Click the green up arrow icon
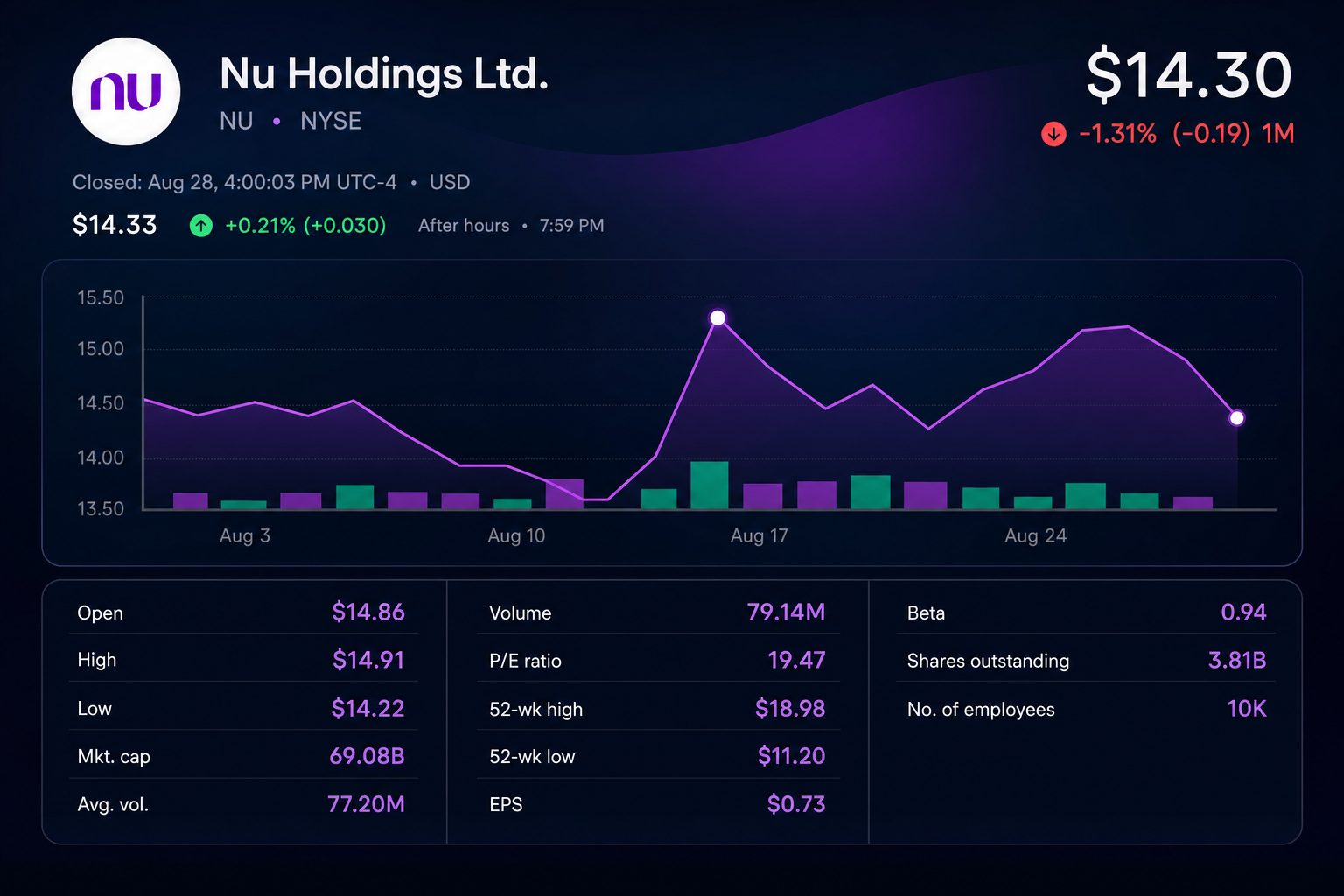 pyautogui.click(x=201, y=226)
